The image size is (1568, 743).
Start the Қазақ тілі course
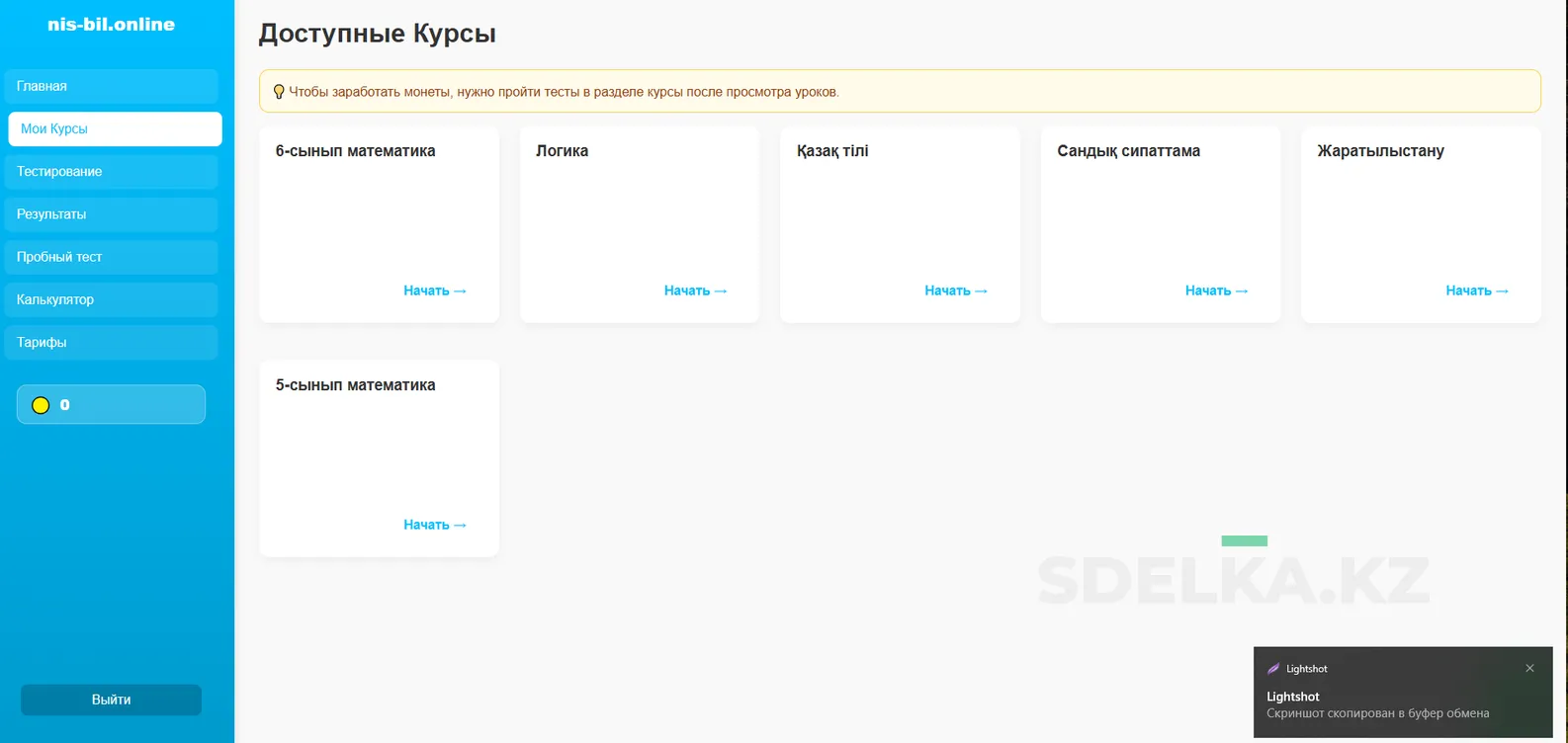pyautogui.click(x=956, y=290)
